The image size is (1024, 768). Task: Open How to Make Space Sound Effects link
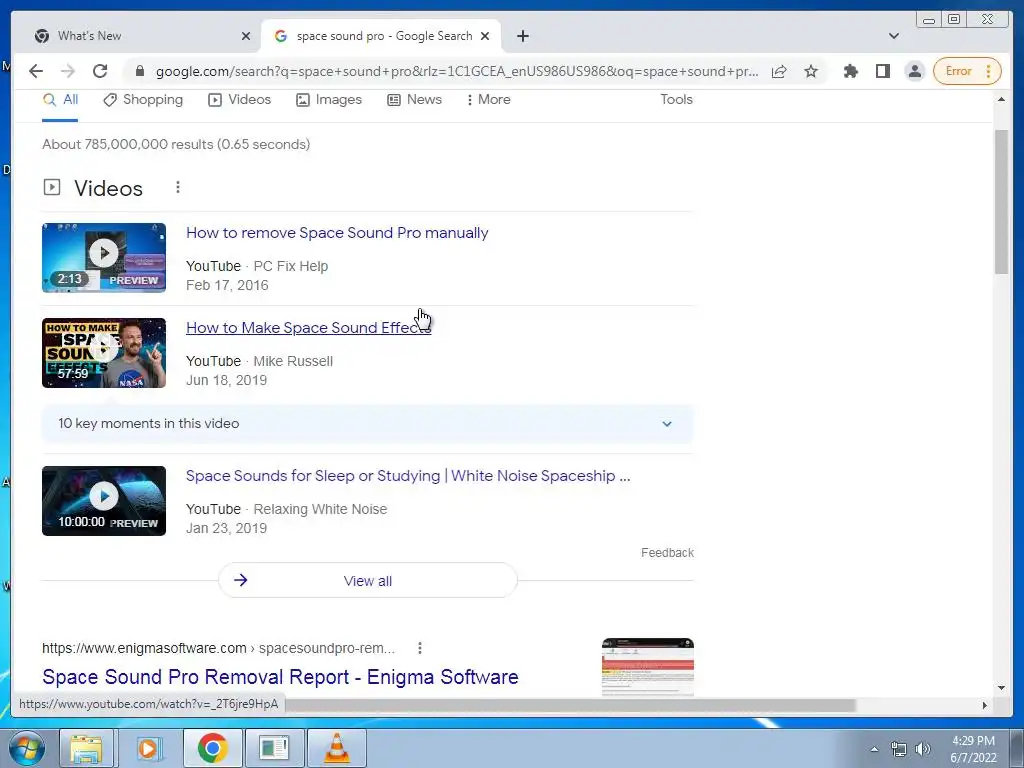click(x=308, y=328)
